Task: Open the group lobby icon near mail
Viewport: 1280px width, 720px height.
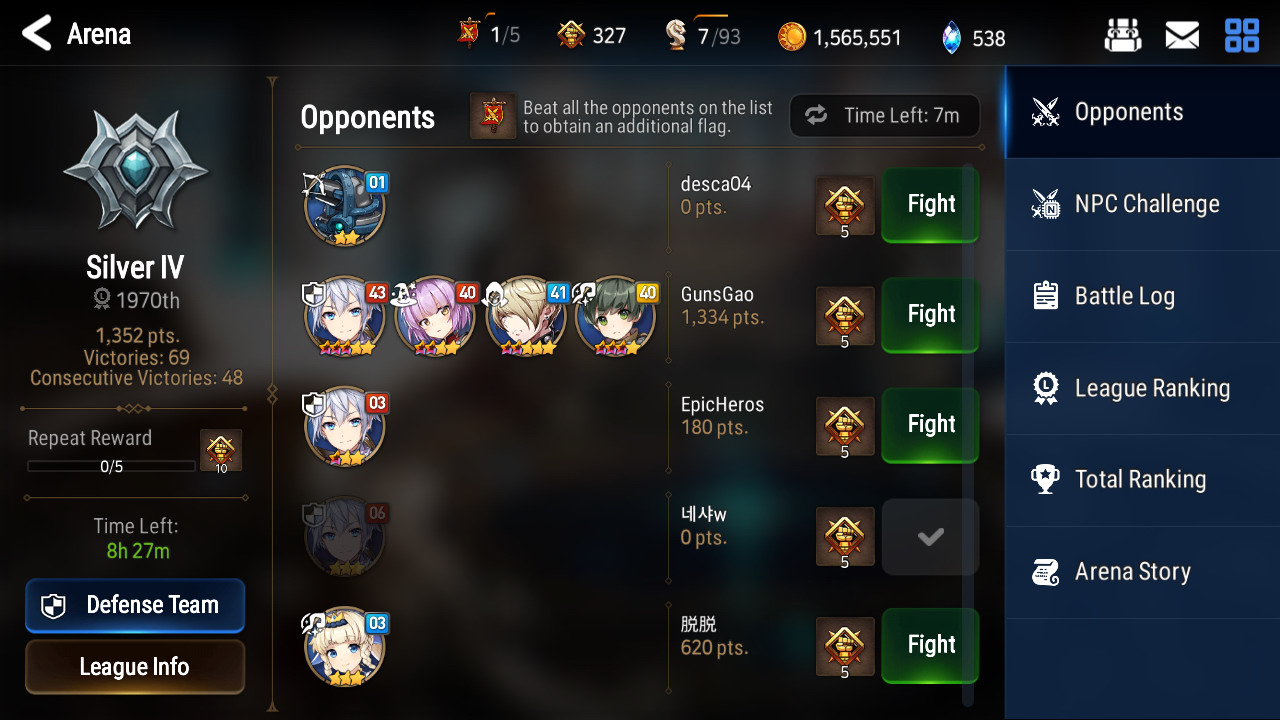Action: click(x=1122, y=36)
